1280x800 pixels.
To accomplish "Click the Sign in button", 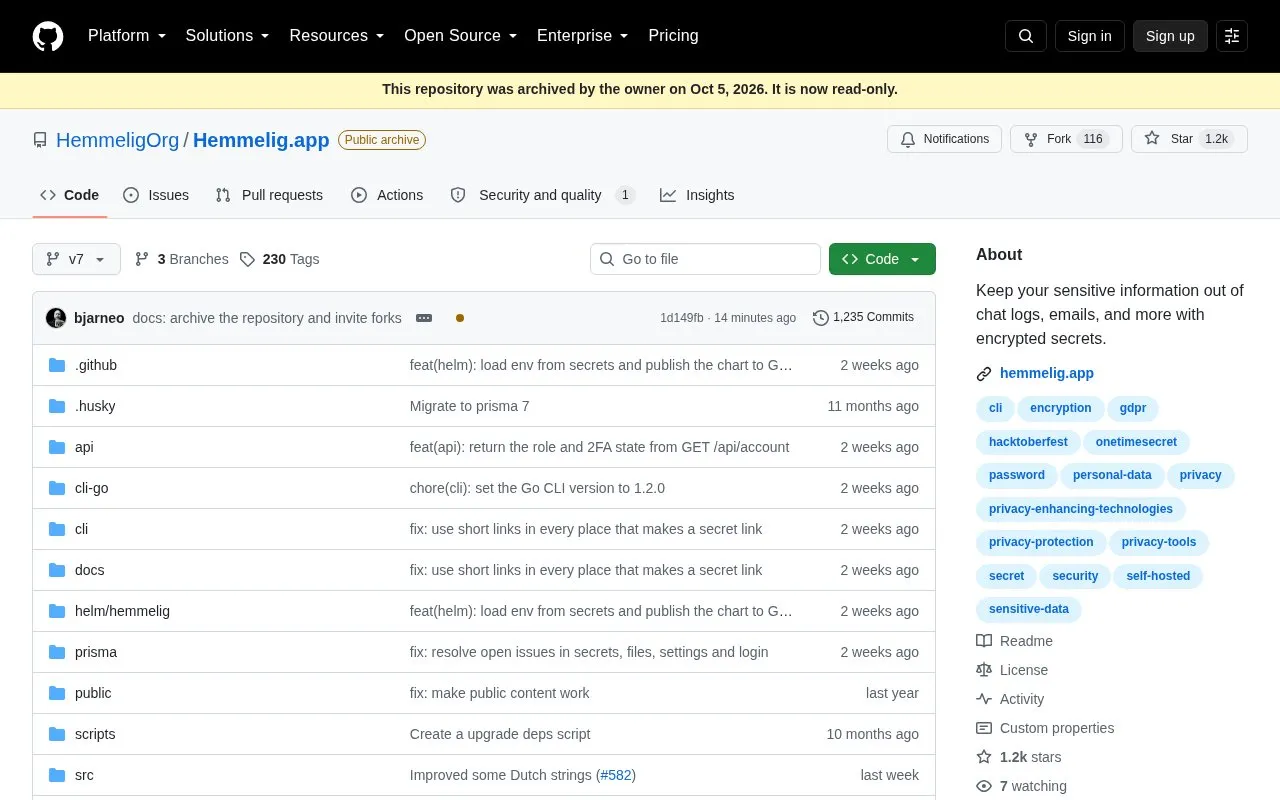I will click(x=1089, y=36).
